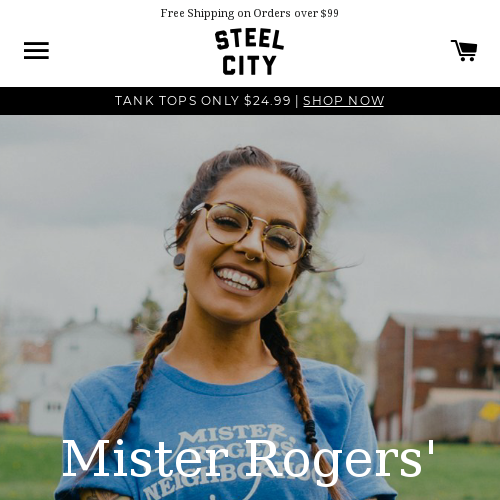Open the shopping cart
500x500 pixels.
[464, 50]
